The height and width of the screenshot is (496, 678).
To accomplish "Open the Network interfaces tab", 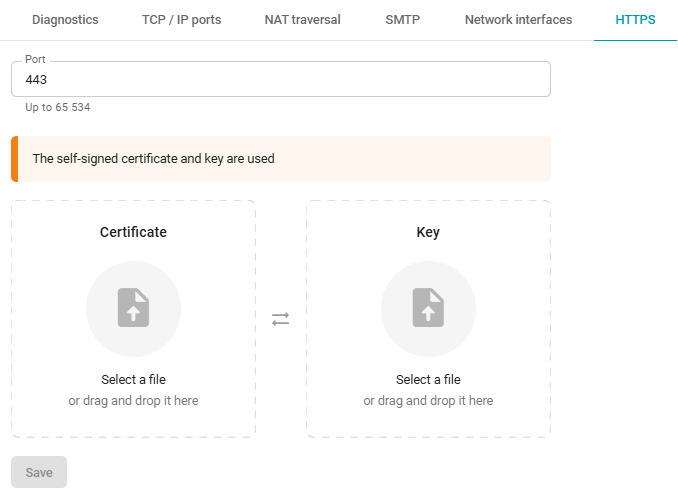I will tap(518, 20).
